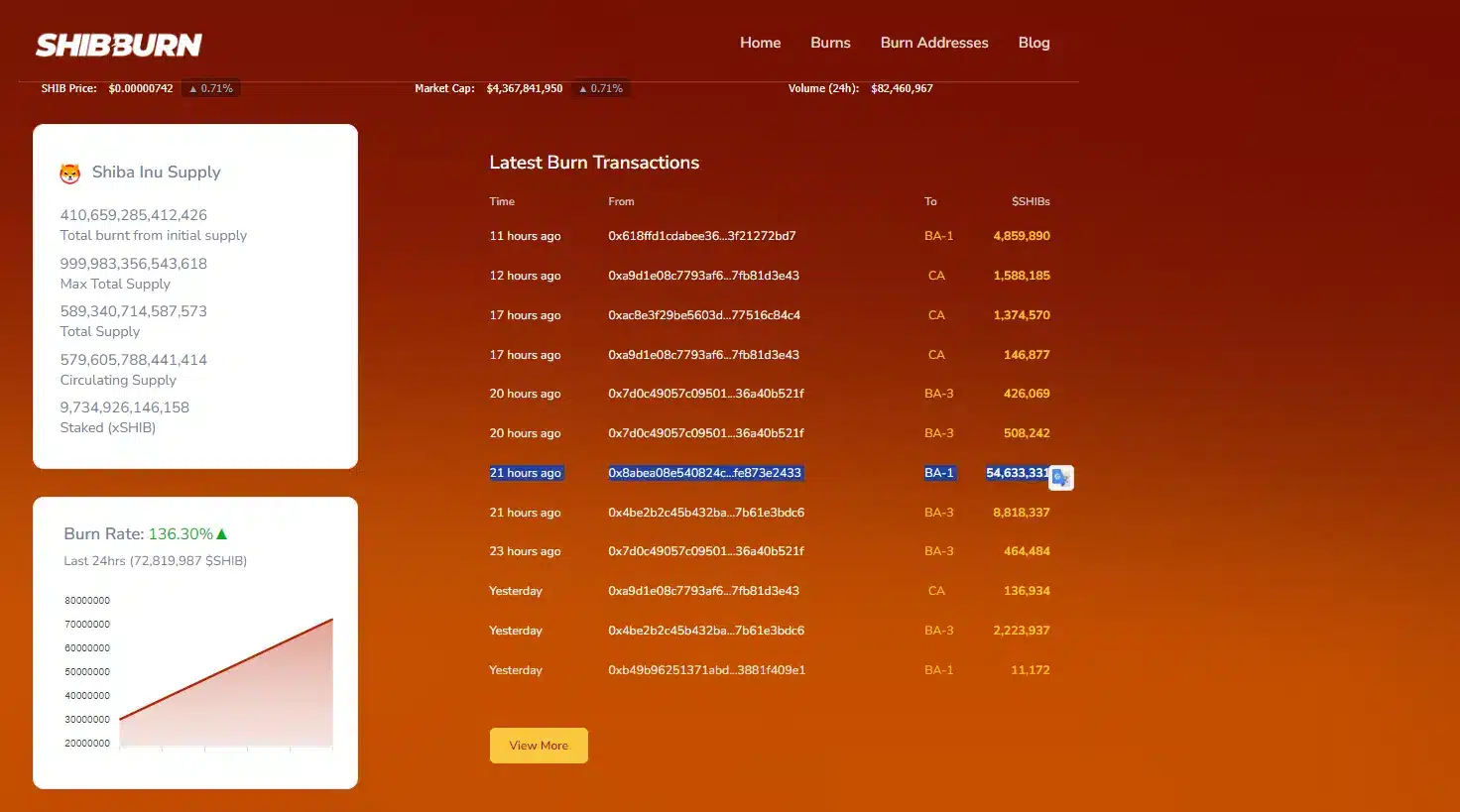This screenshot has height=812, width=1460.
Task: Click the SHIB Price value $0.00000742
Action: pos(141,88)
